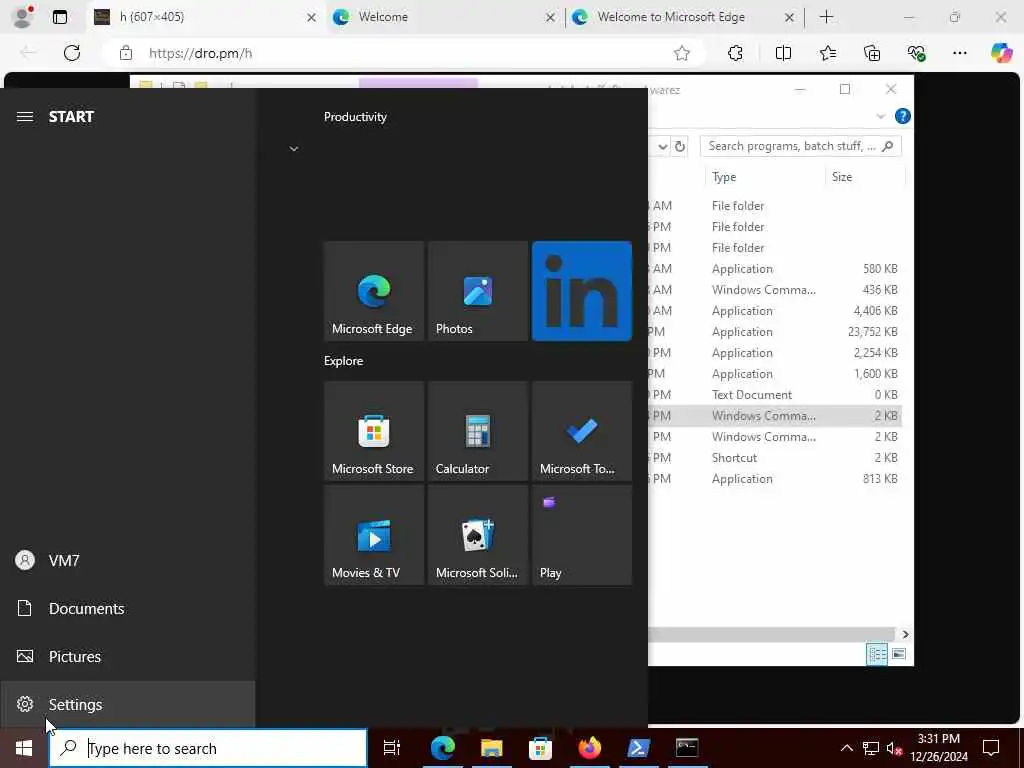Refresh the Explorer folder view

tap(680, 146)
